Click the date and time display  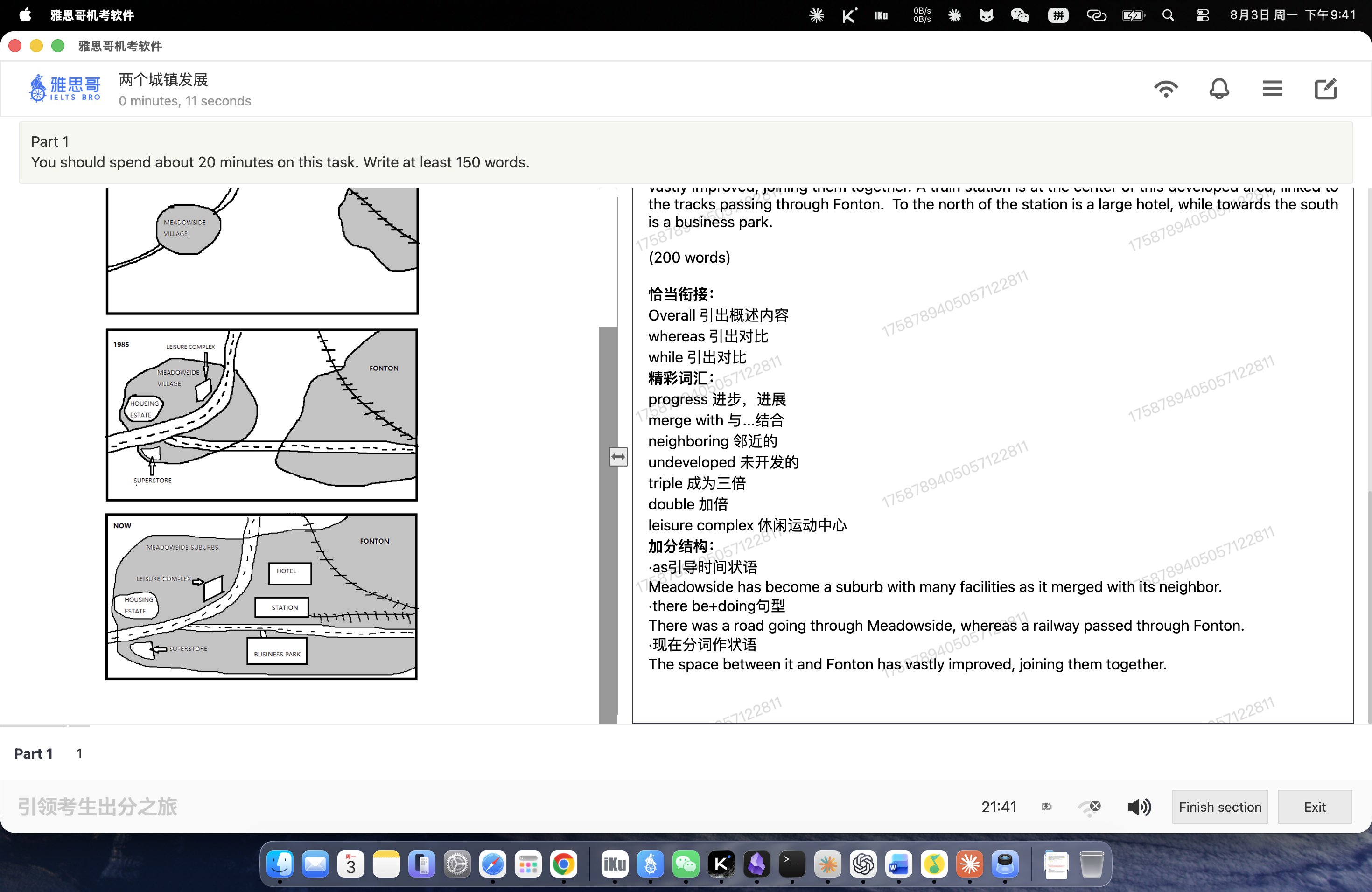tap(1293, 15)
